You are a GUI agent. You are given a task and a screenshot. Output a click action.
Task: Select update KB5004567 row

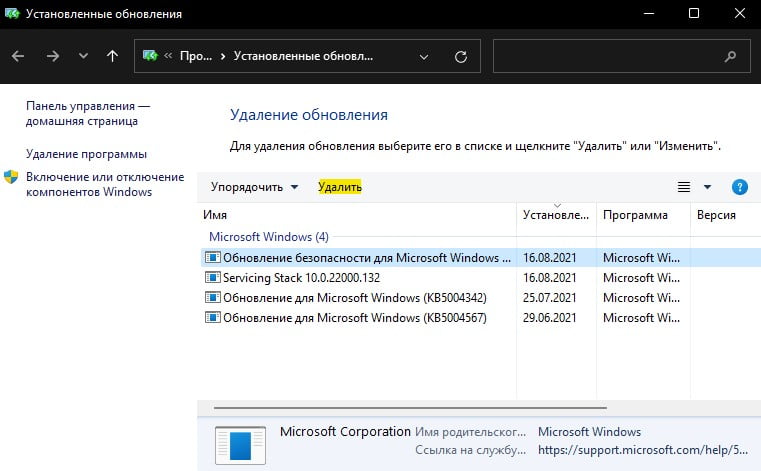[x=480, y=318]
